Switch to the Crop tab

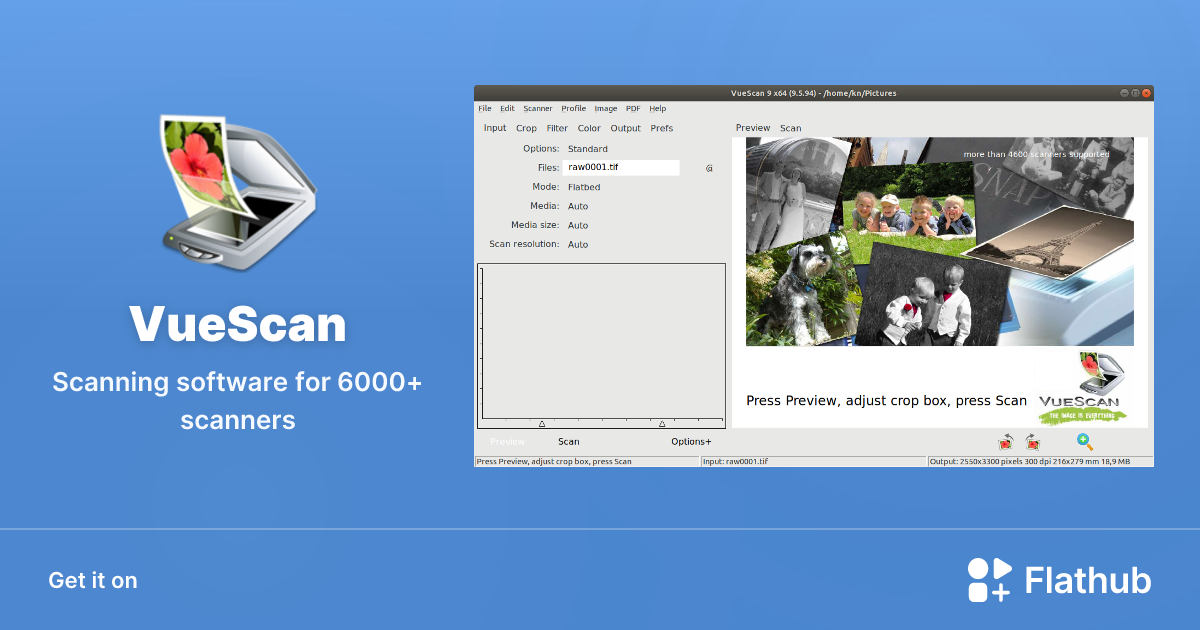pos(526,128)
